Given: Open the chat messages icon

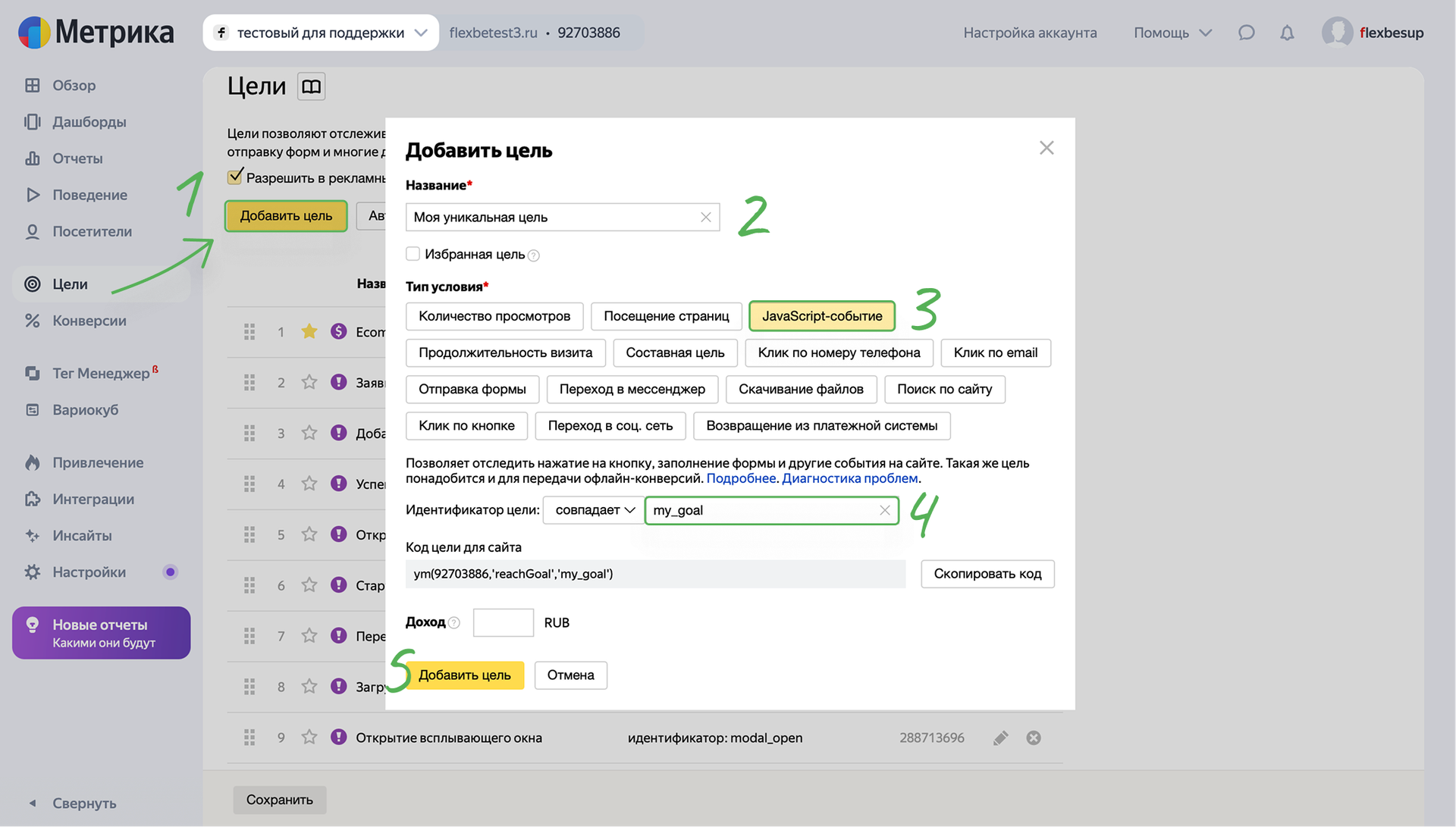Looking at the screenshot, I should point(1246,33).
